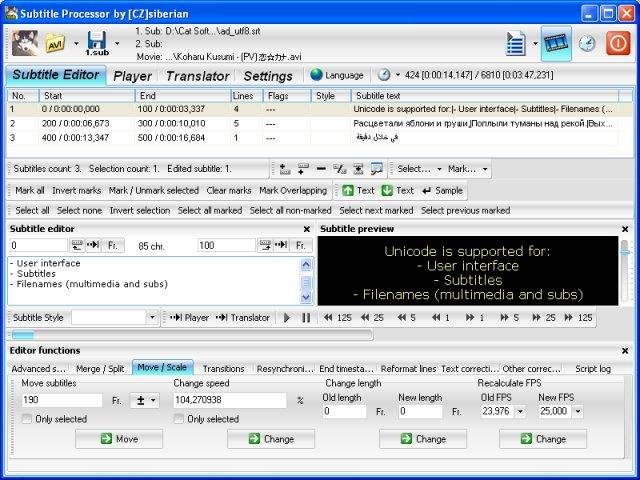Screen dimensions: 640x480
Task: Open the Script log tab
Action: tap(593, 369)
